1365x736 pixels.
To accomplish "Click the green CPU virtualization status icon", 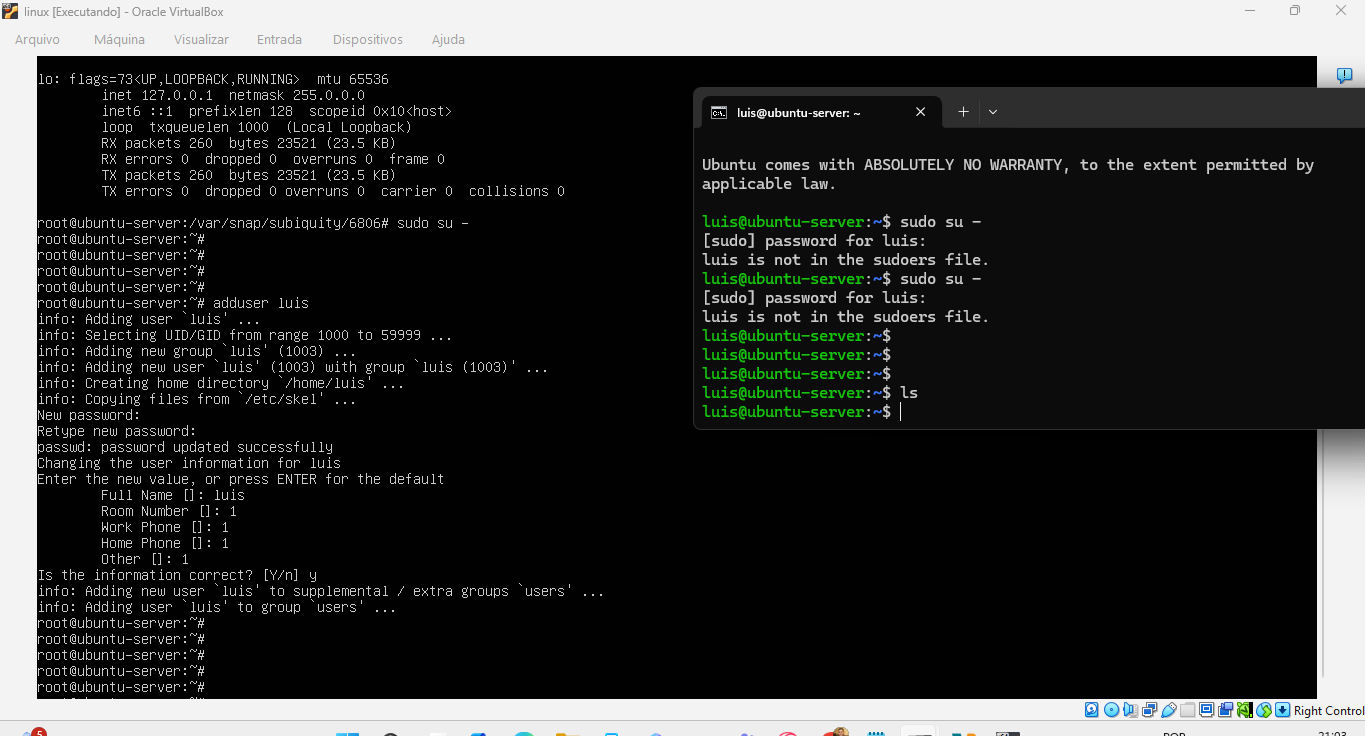I will pos(1245,710).
